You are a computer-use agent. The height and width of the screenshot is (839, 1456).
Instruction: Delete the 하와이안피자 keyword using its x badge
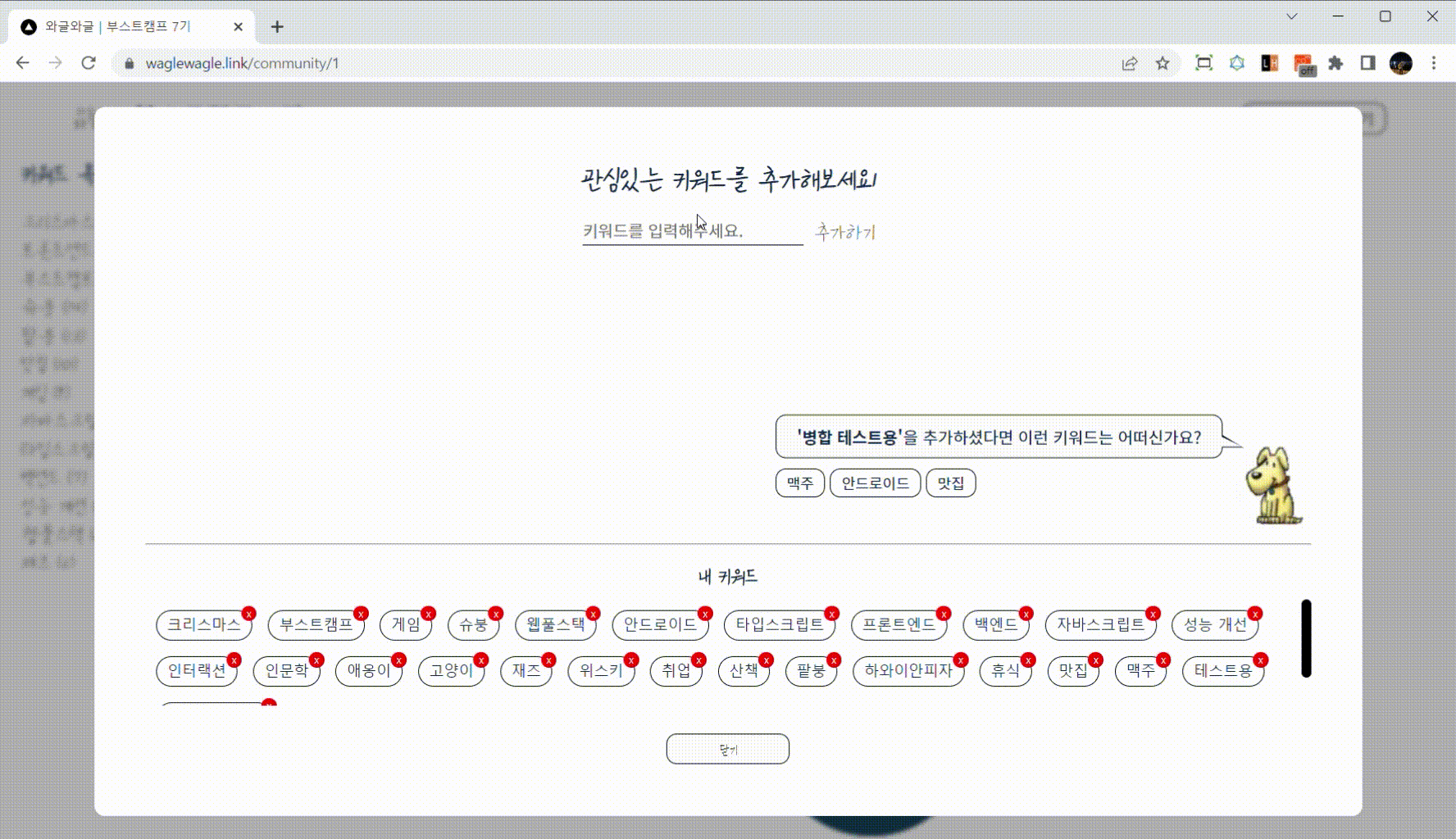960,660
